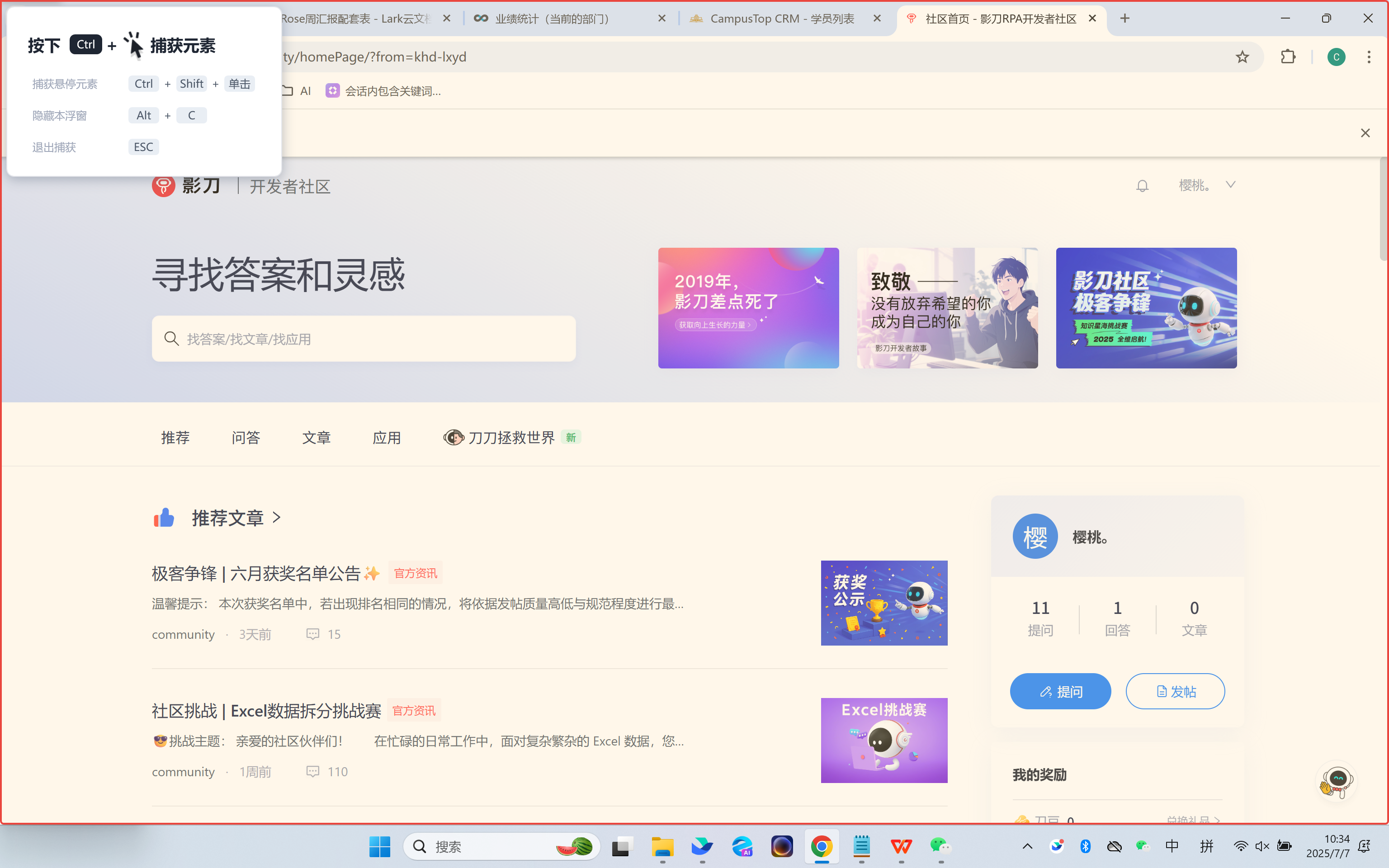Click the 开发者社区 header text
Image resolution: width=1389 pixels, height=868 pixels.
click(x=290, y=186)
